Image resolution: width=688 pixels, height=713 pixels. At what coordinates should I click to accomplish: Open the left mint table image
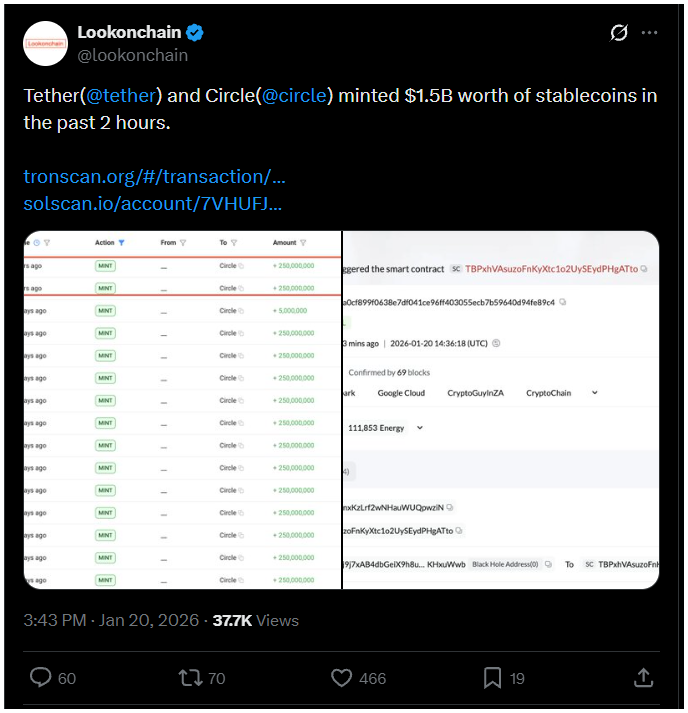tap(182, 410)
